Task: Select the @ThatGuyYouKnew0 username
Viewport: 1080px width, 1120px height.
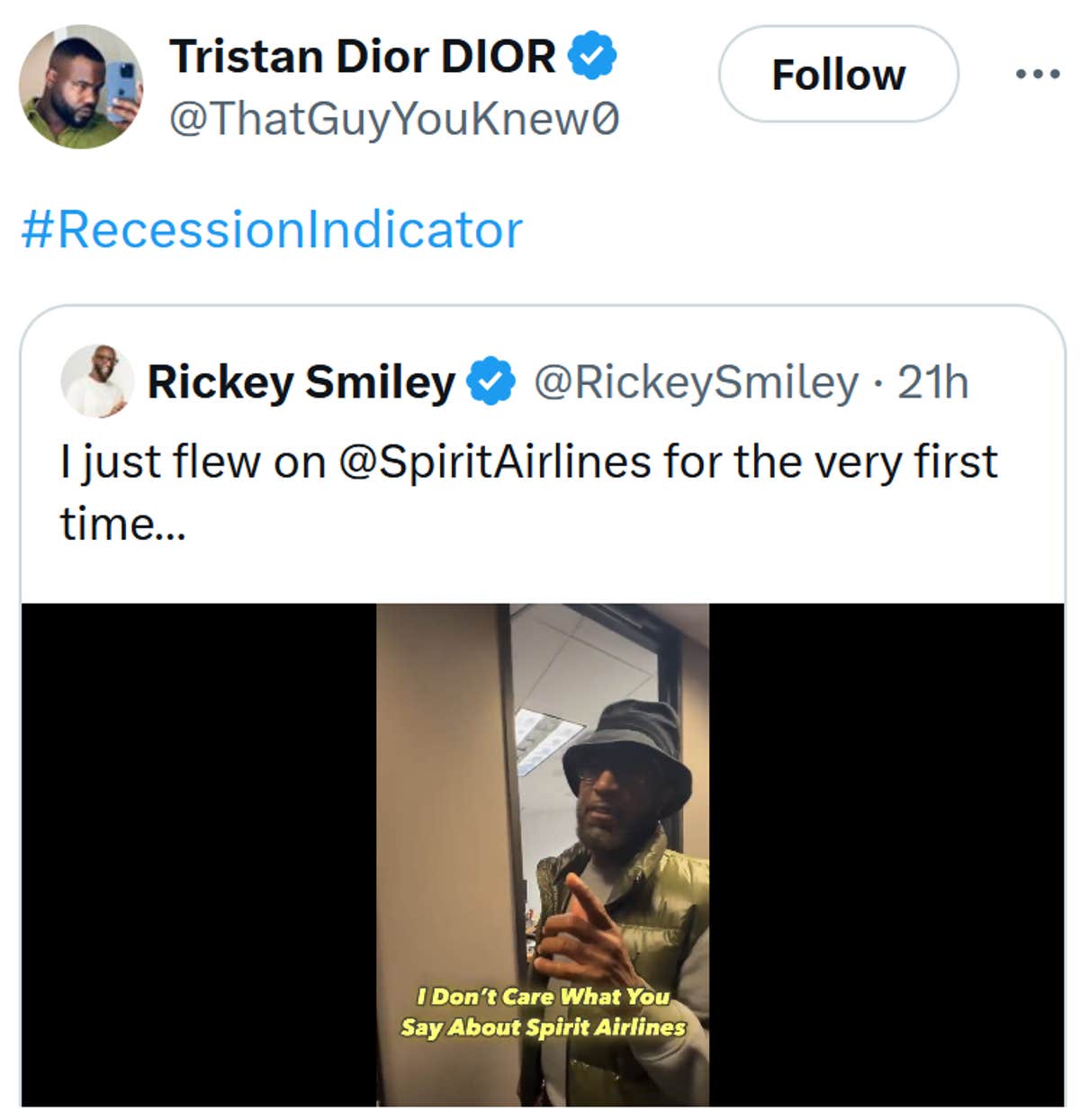Action: [391, 114]
